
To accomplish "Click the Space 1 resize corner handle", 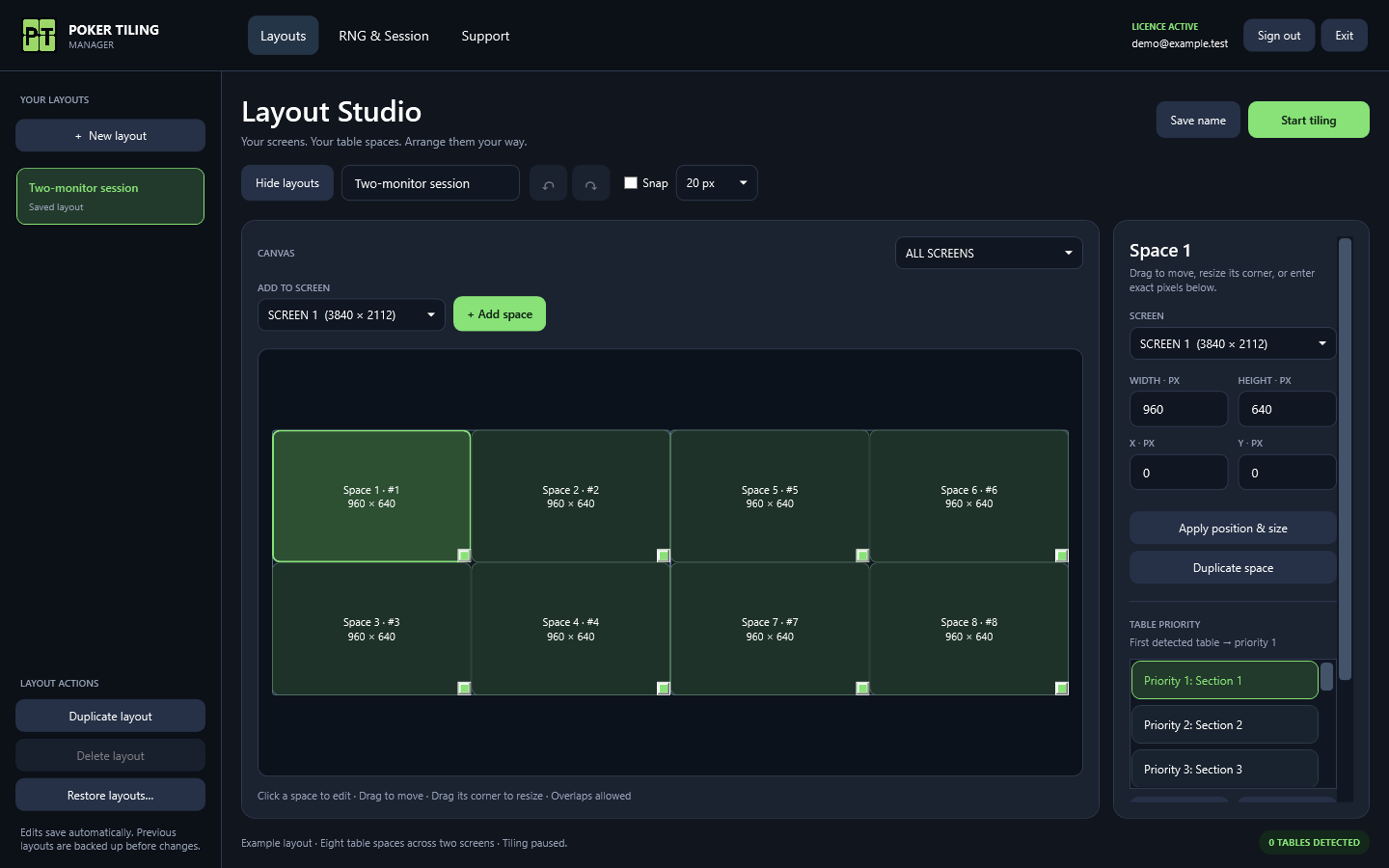I will pyautogui.click(x=464, y=556).
